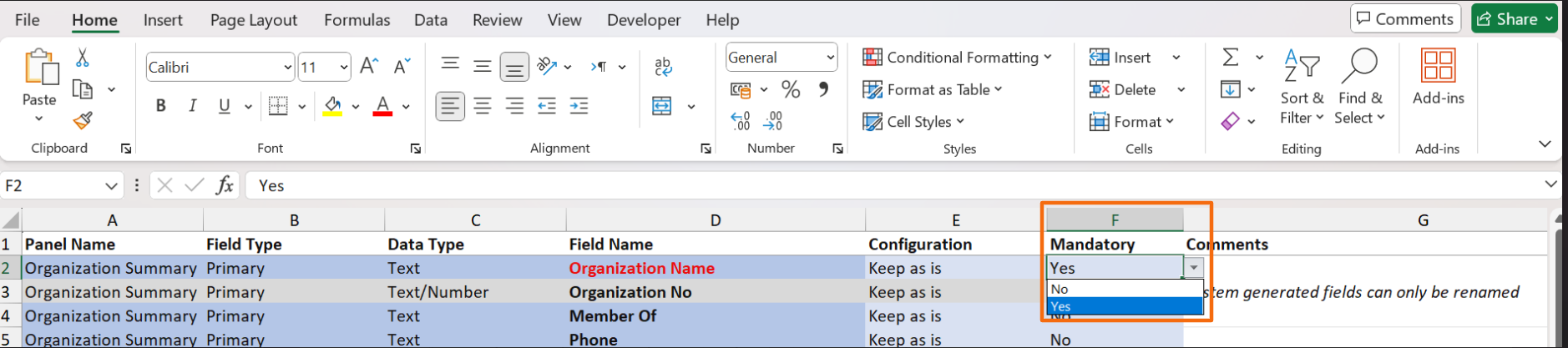Switch to the Formulas tab
Screen dimensions: 1568x348
pos(357,20)
